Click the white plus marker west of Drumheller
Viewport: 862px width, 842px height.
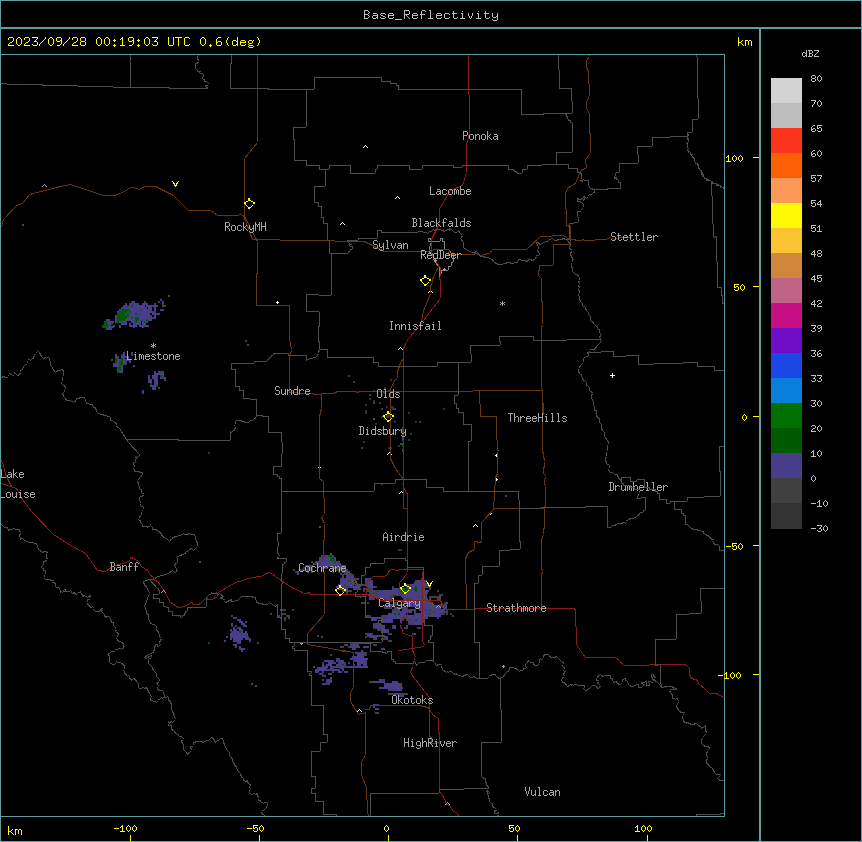pyautogui.click(x=612, y=375)
